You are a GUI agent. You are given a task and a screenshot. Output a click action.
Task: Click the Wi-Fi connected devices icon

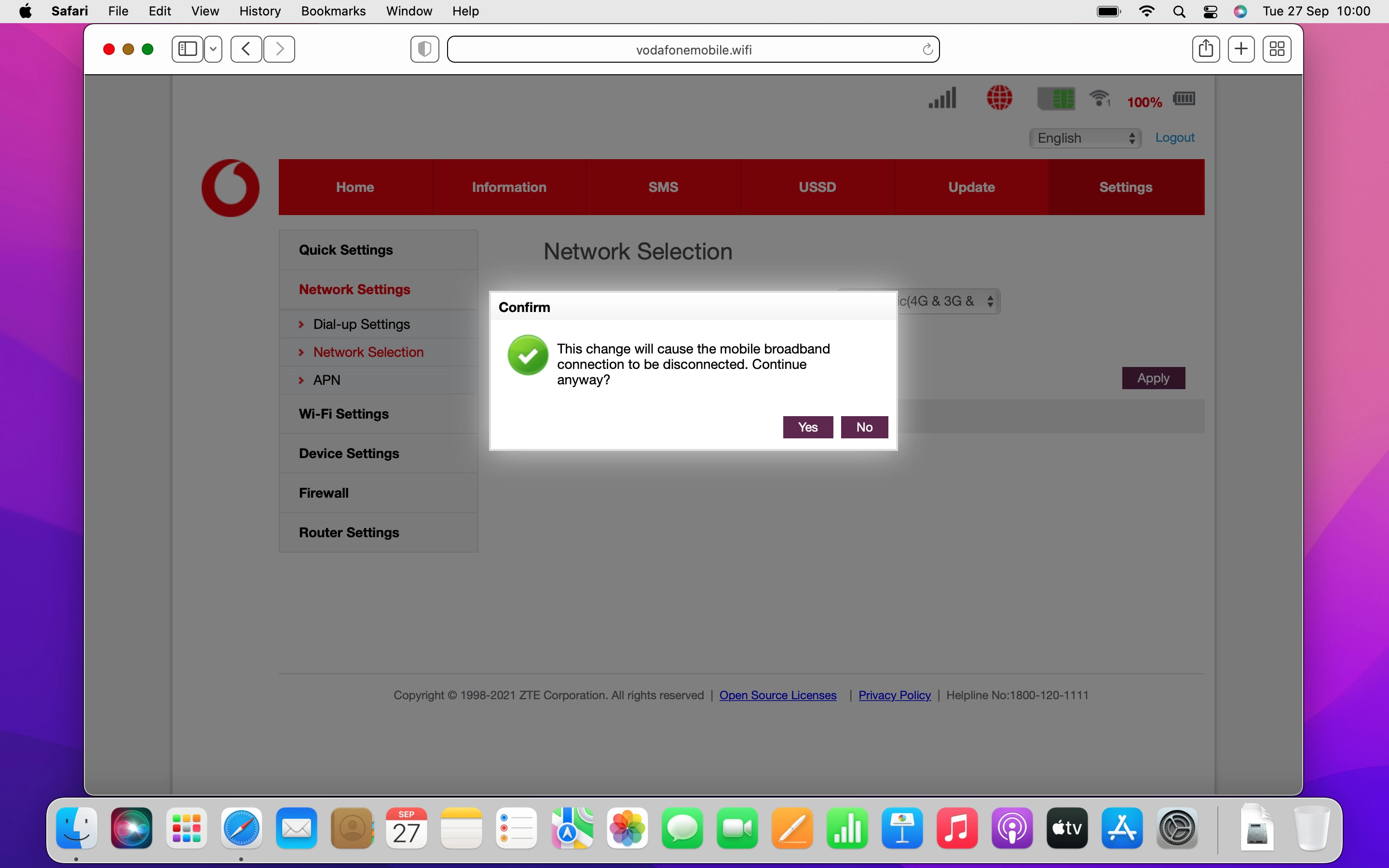[x=1099, y=99]
